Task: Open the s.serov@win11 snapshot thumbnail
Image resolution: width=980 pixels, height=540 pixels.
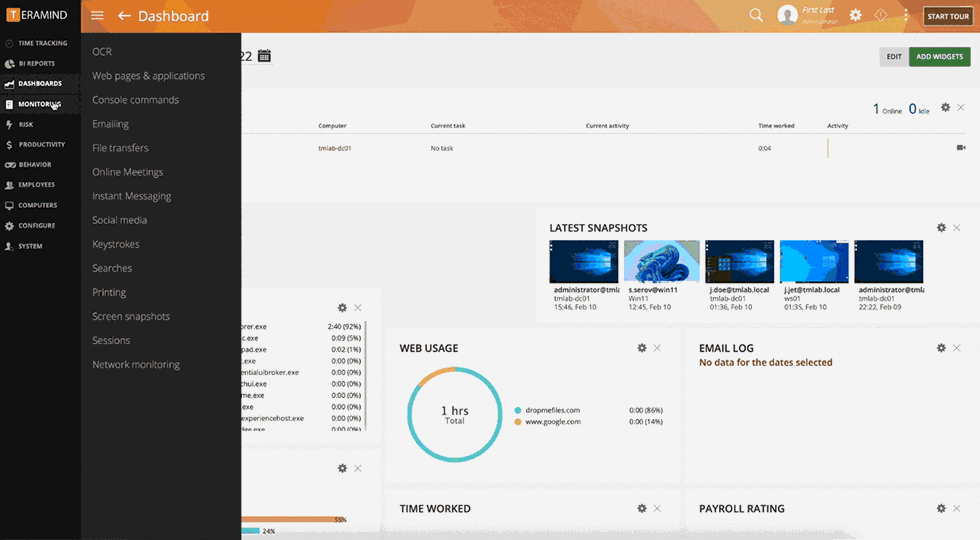Action: [662, 262]
